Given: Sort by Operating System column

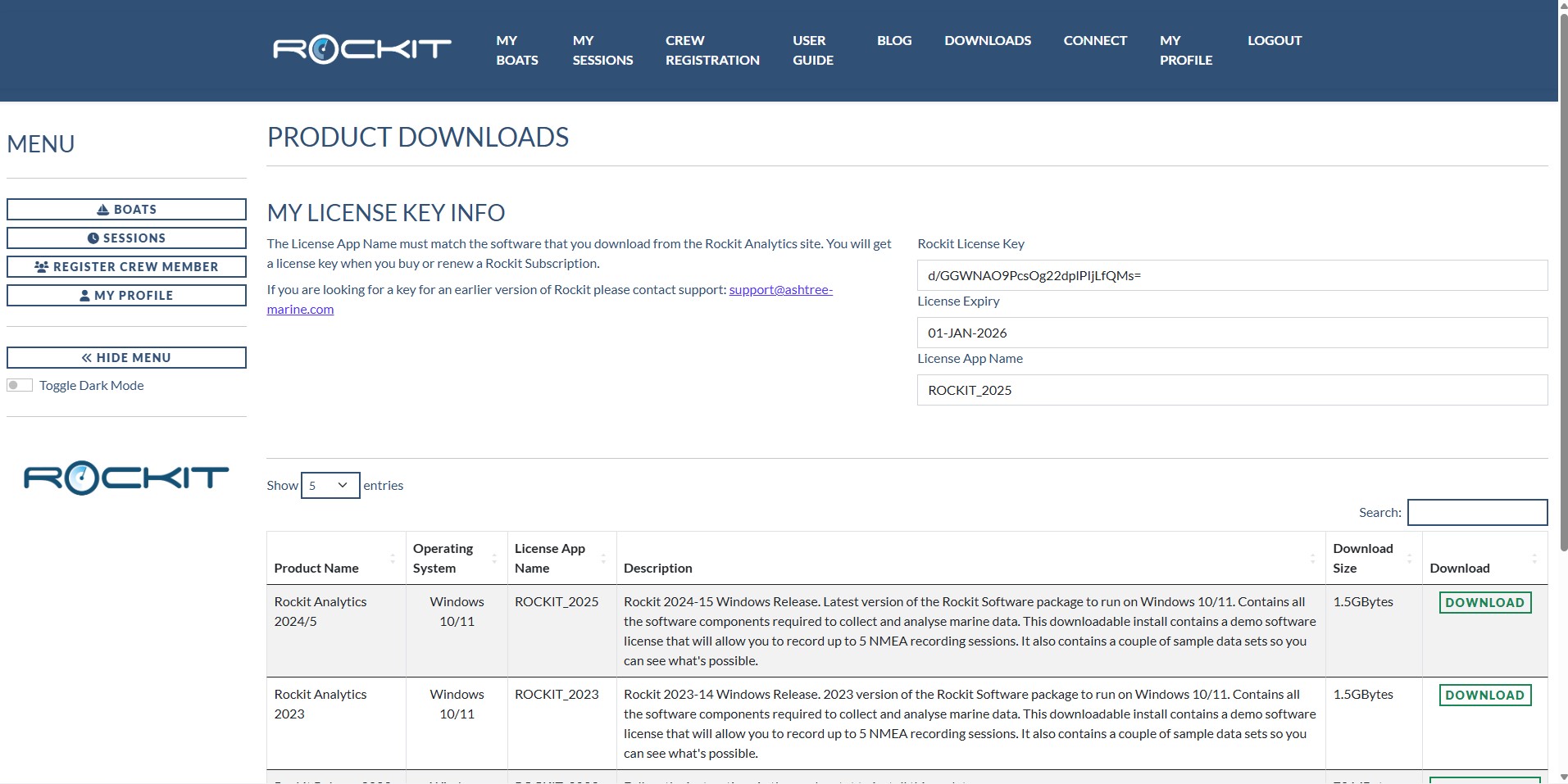Looking at the screenshot, I should 493,559.
